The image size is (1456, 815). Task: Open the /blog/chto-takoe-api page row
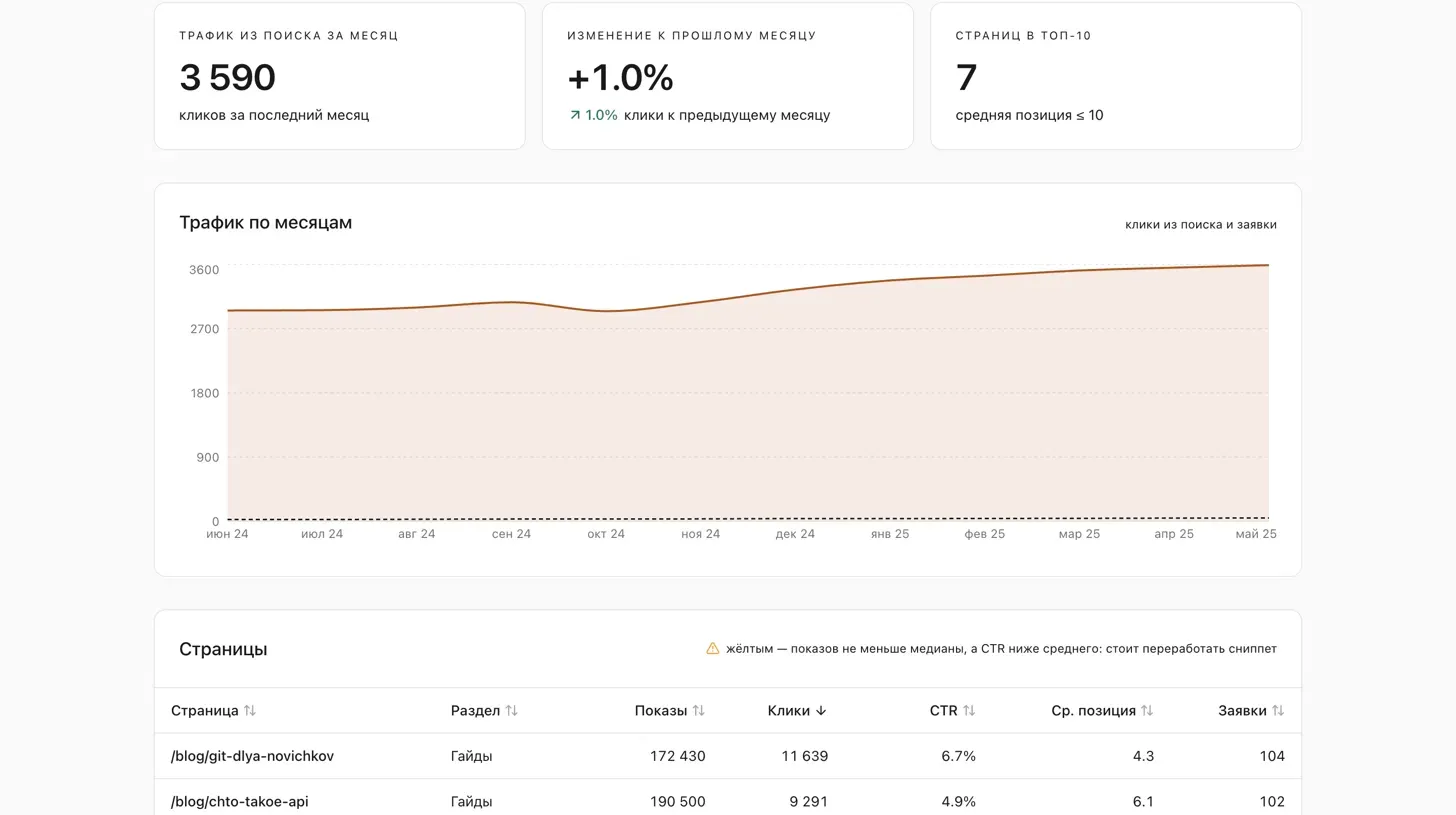tap(728, 801)
